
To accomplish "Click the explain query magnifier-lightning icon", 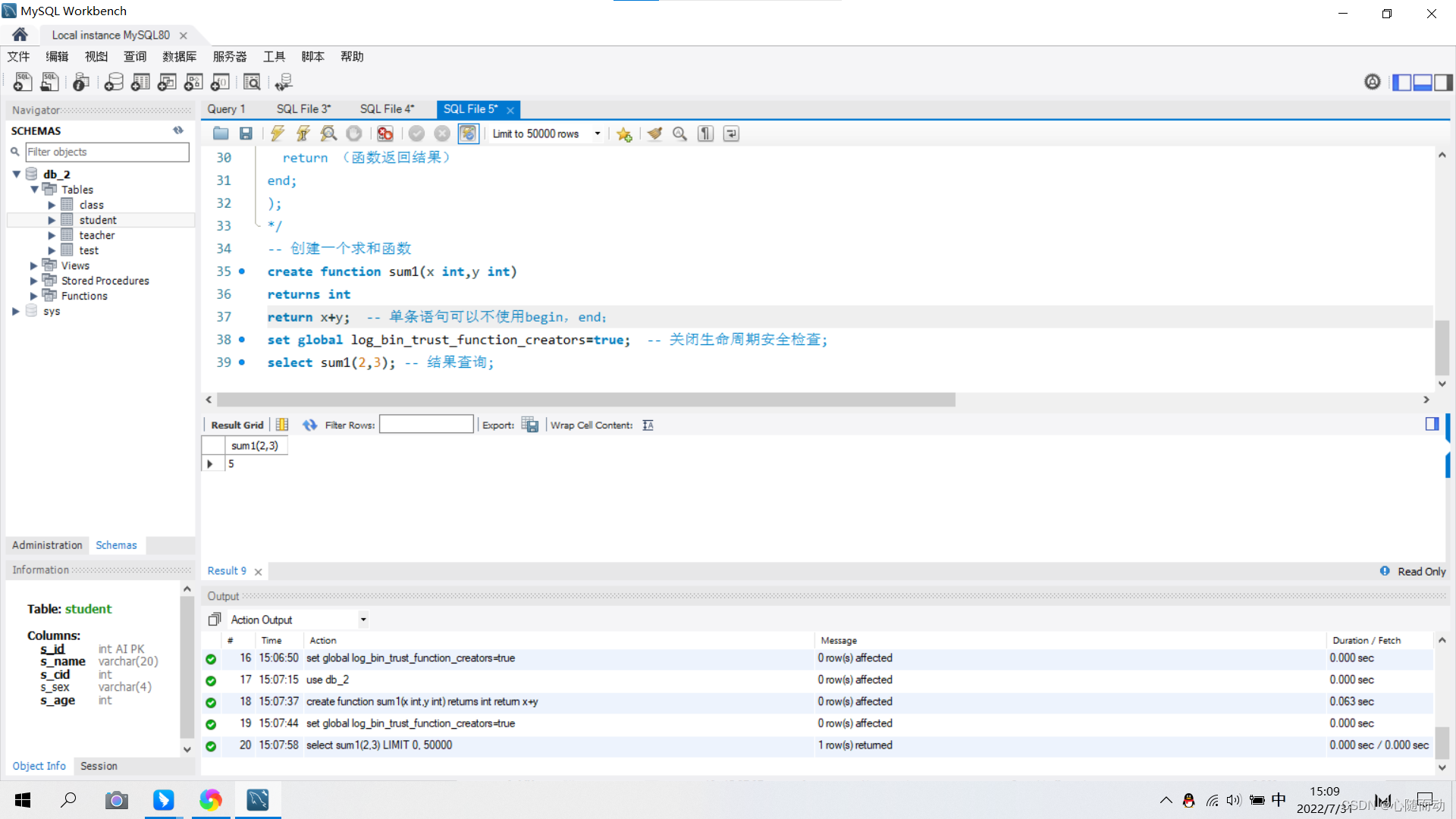I will [x=328, y=133].
